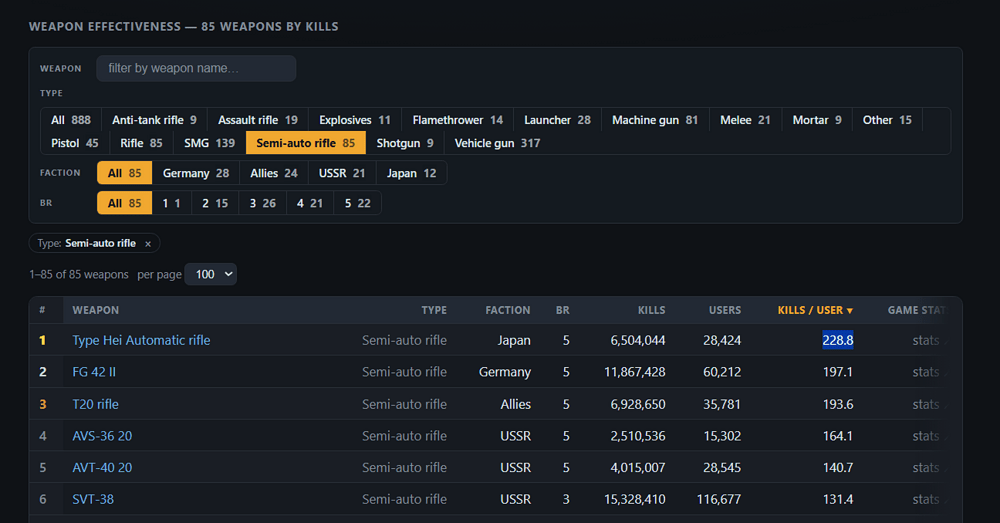Viewport: 1000px width, 523px height.
Task: Open SVT-38 weapon link
Action: (93, 499)
